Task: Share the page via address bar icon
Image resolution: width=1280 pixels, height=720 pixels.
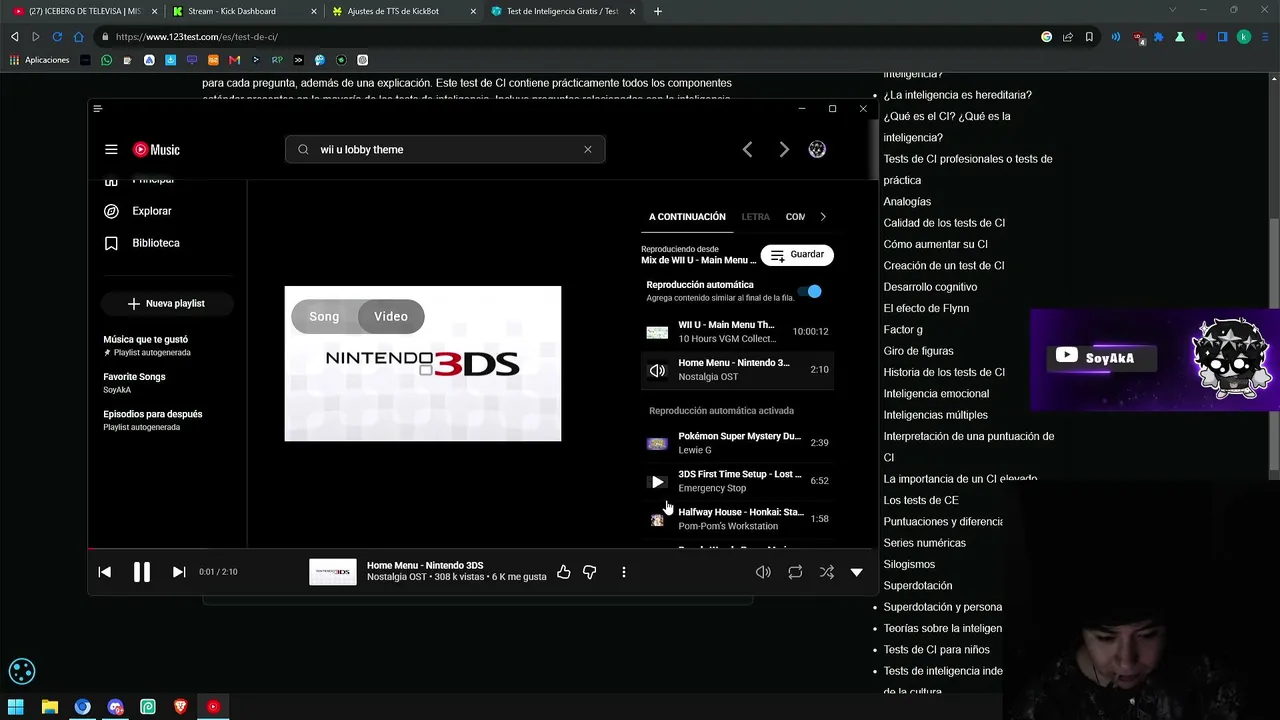Action: (x=1068, y=37)
